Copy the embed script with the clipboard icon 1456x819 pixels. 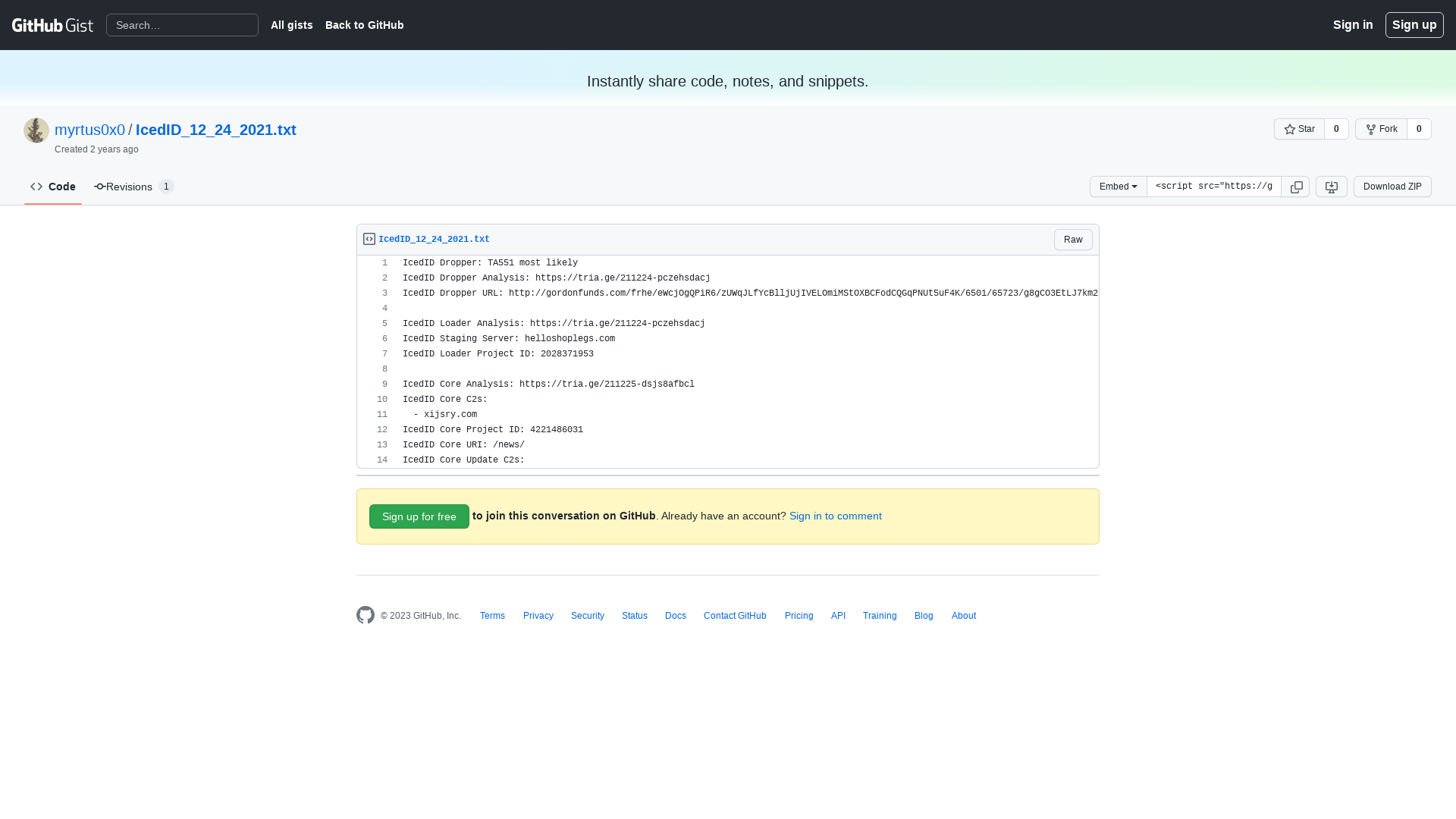pyautogui.click(x=1296, y=187)
